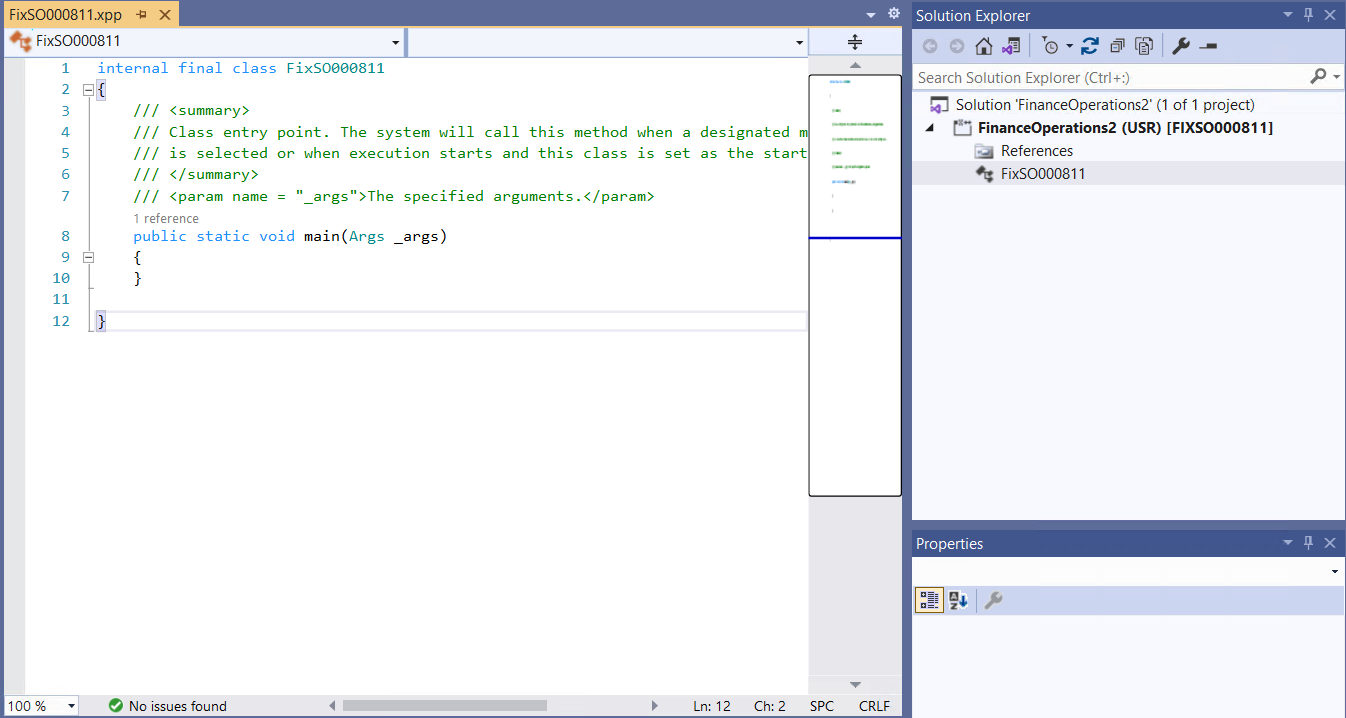Viewport: 1346px width, 718px height.
Task: Collapse the class body outline at line 2
Action: (88, 90)
